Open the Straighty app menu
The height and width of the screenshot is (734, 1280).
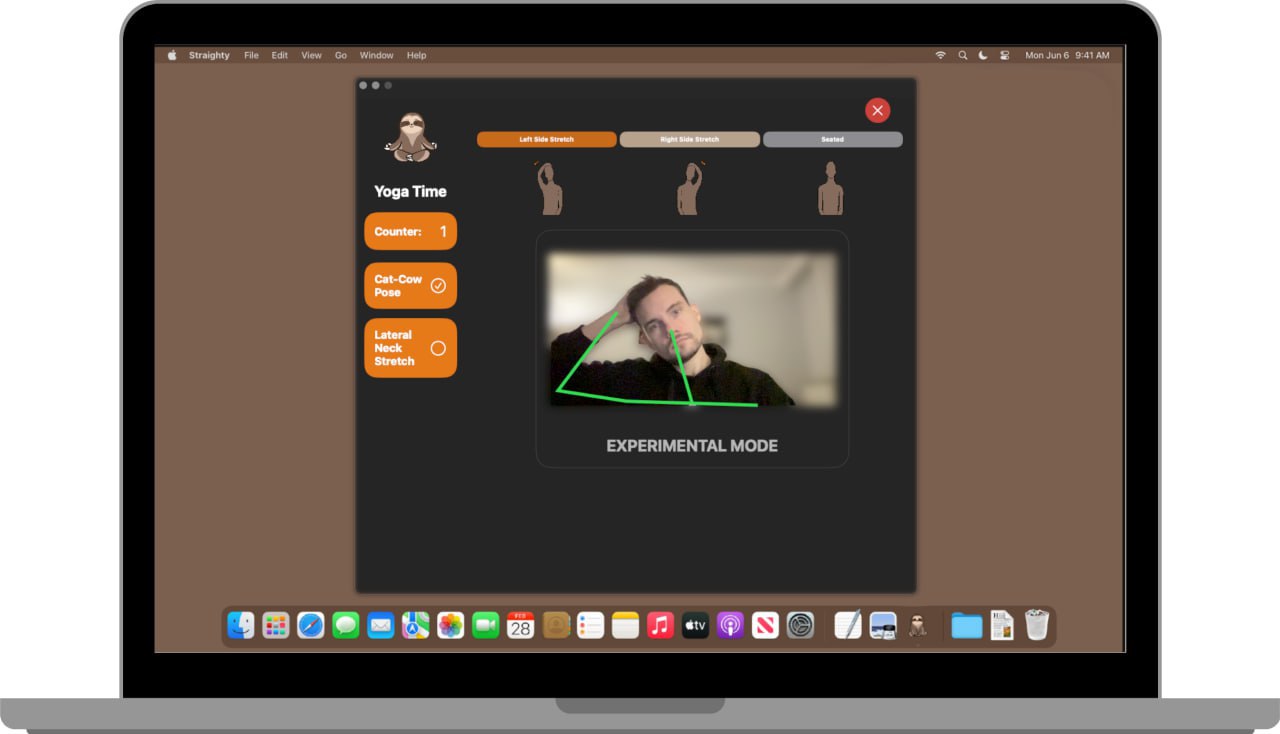[x=209, y=55]
